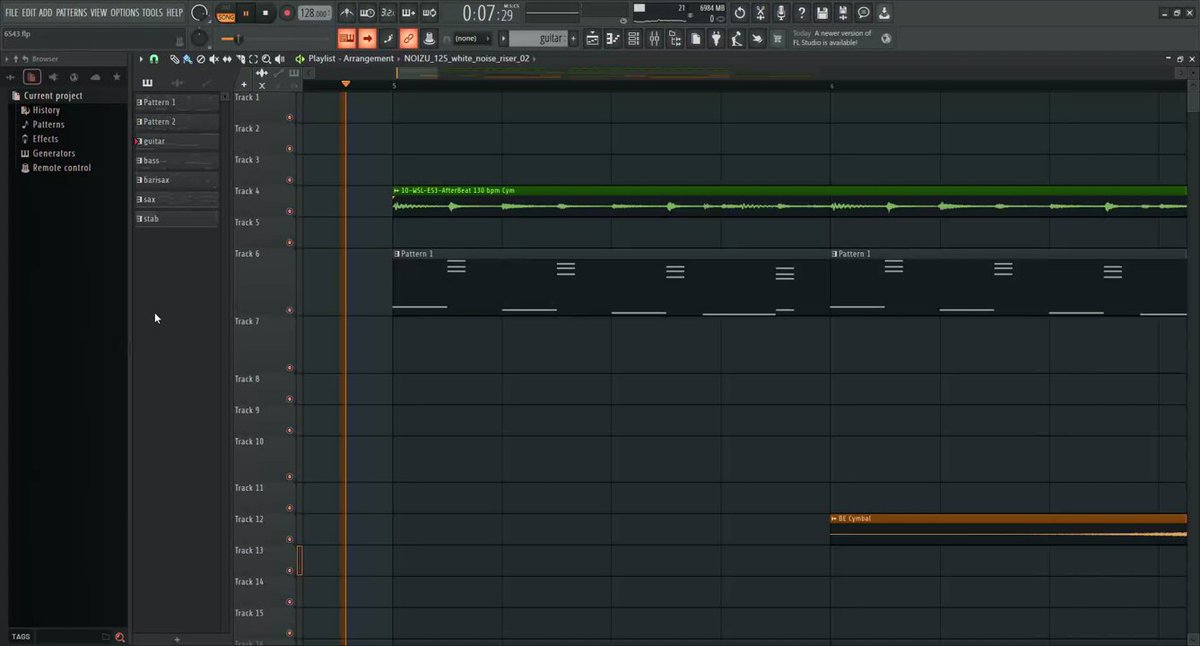Enable wait for input before recording
Viewport: 1200px width, 646px height.
367,13
